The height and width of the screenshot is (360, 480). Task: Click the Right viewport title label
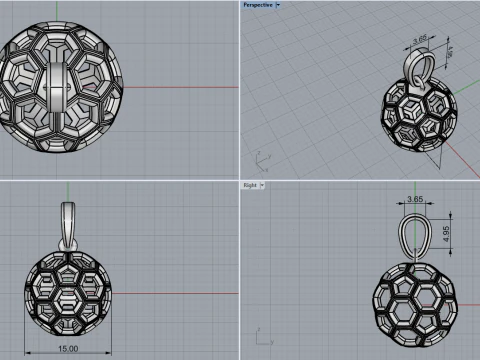tap(250, 185)
